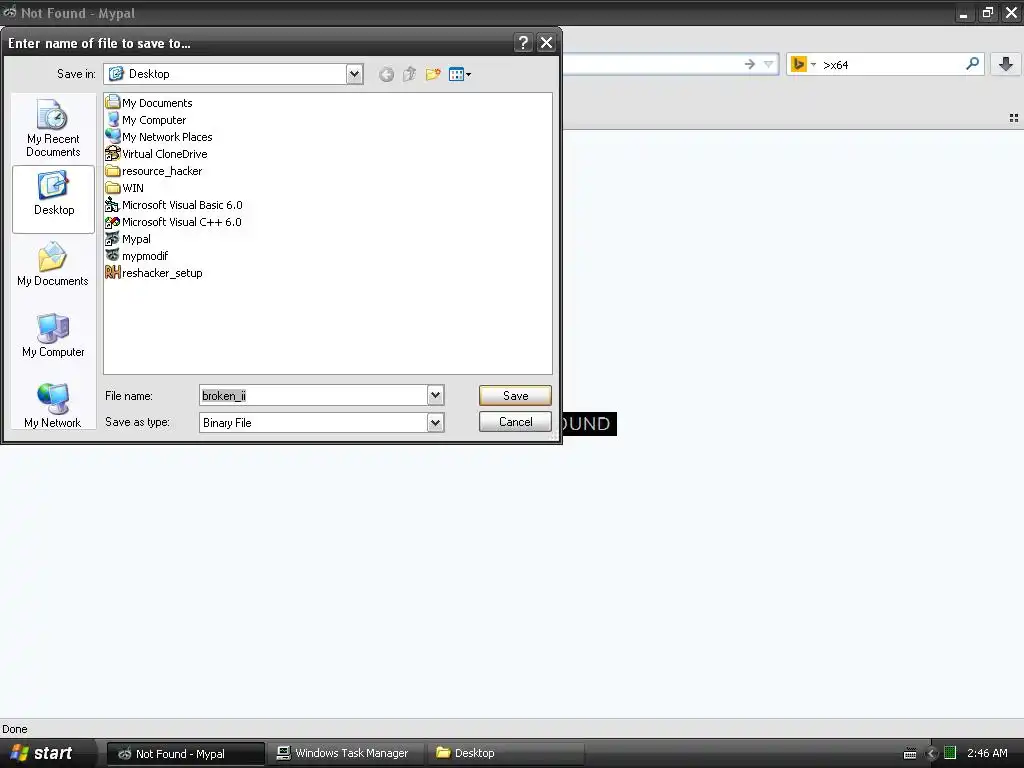Select the mypmodif file
The height and width of the screenshot is (768, 1024).
click(136, 255)
